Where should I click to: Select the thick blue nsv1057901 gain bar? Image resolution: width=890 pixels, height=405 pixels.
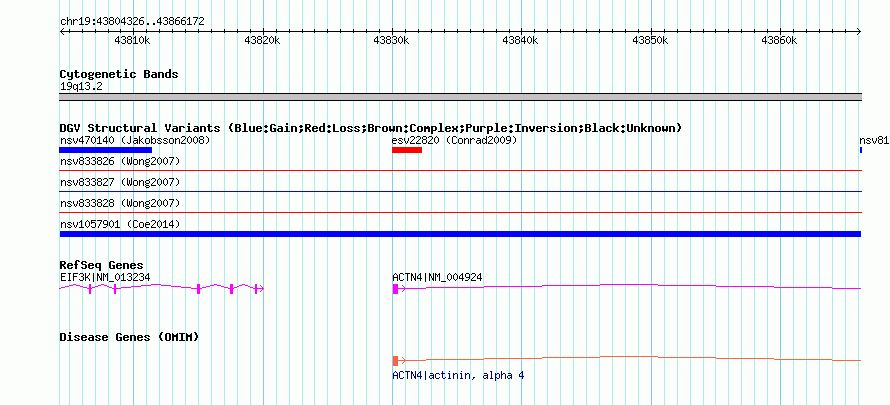tap(460, 234)
